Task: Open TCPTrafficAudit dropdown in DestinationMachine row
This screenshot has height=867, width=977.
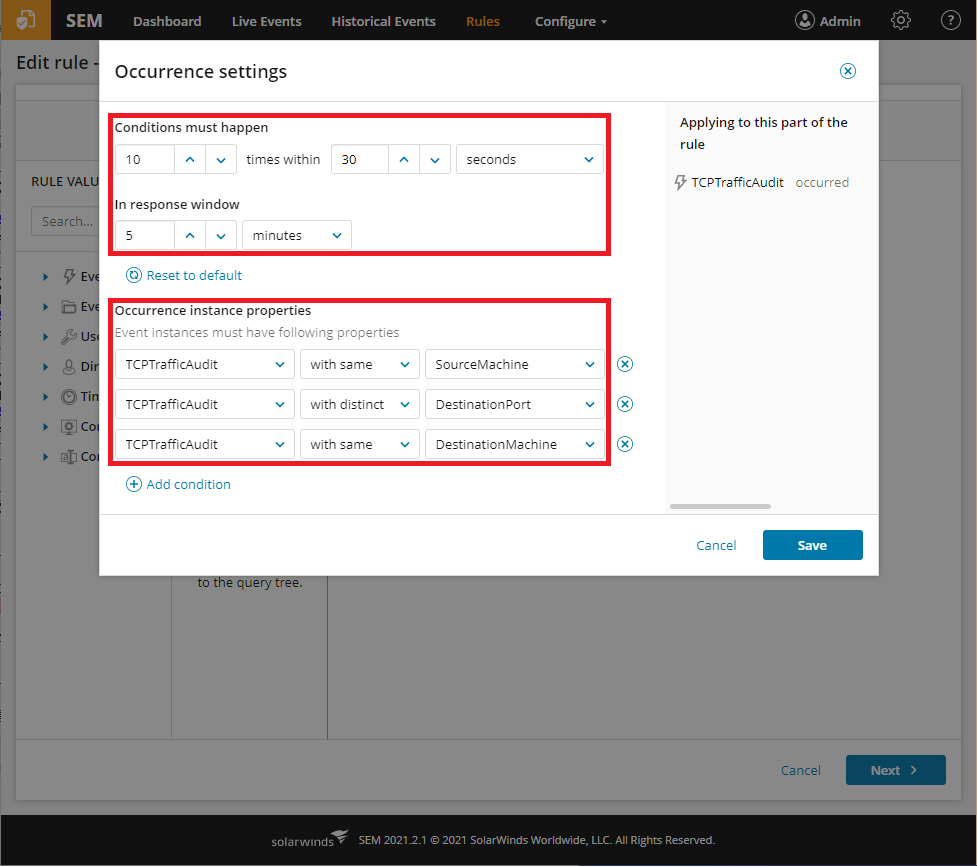Action: coord(204,444)
